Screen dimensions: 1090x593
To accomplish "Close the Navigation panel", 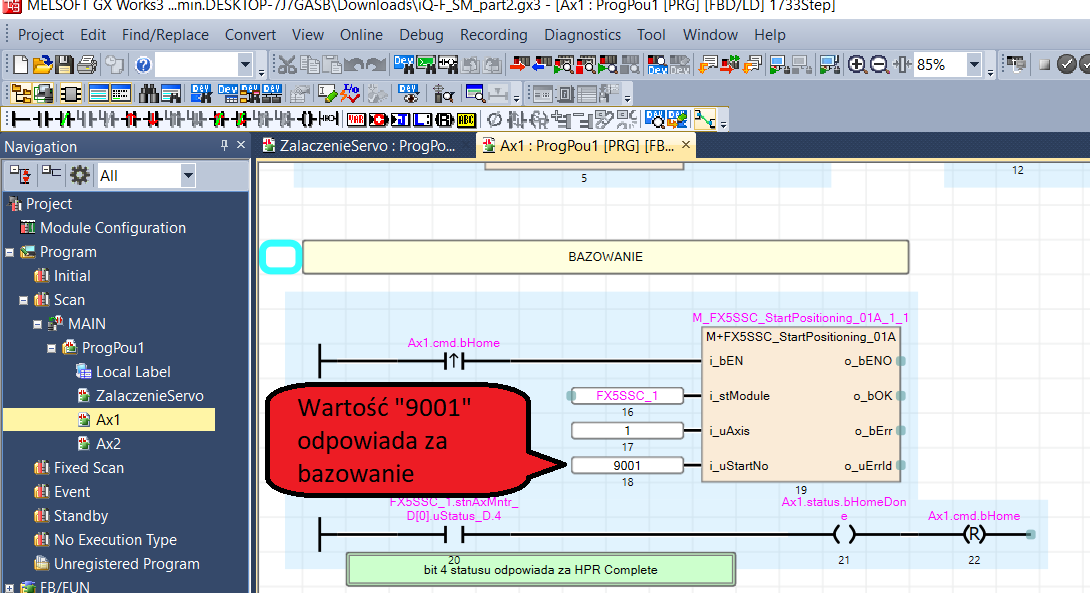I will (241, 145).
